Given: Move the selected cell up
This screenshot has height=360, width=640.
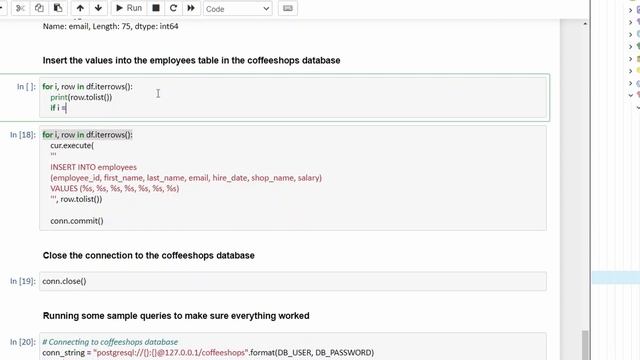Looking at the screenshot, I should click(80, 8).
